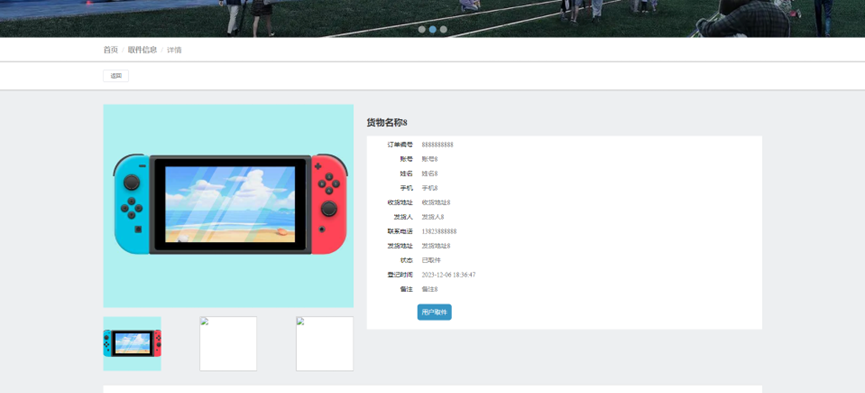Click the large Switch console product image
The width and height of the screenshot is (865, 393).
[x=228, y=206]
